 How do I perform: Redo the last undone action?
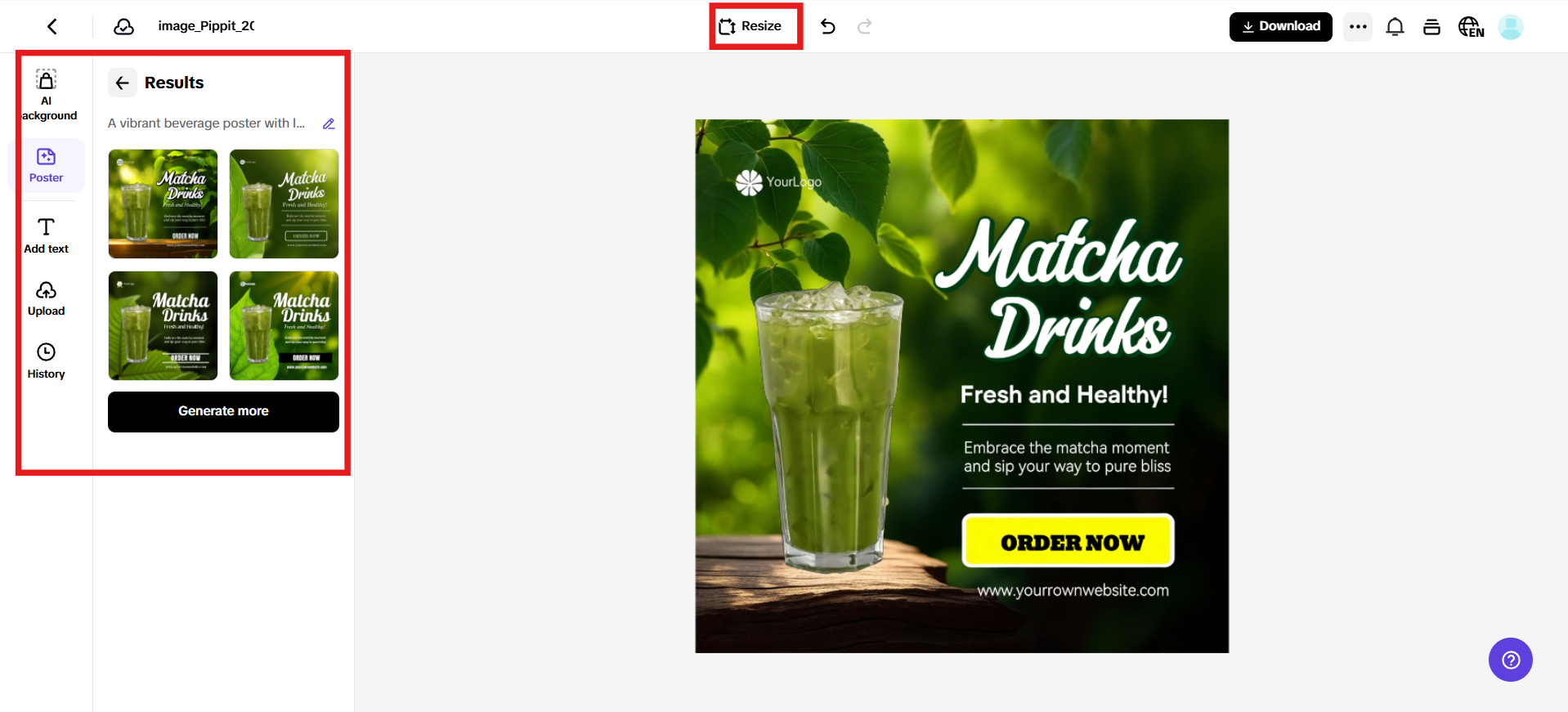tap(864, 26)
